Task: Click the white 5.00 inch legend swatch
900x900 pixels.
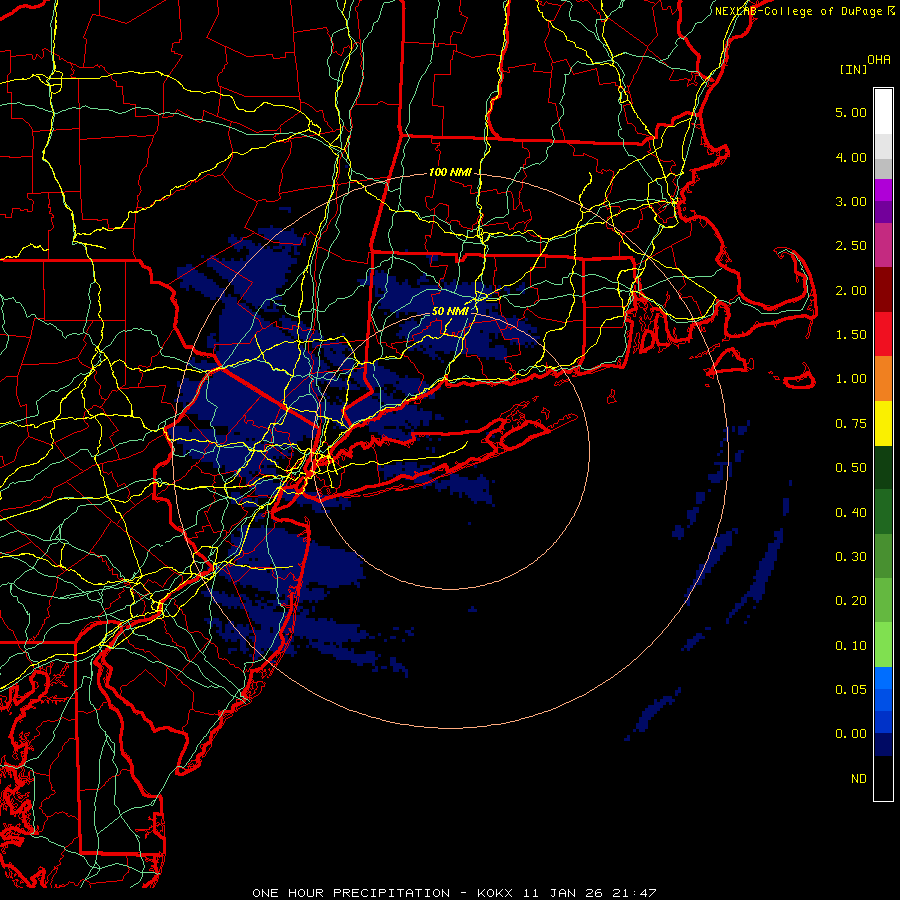Action: [x=883, y=112]
